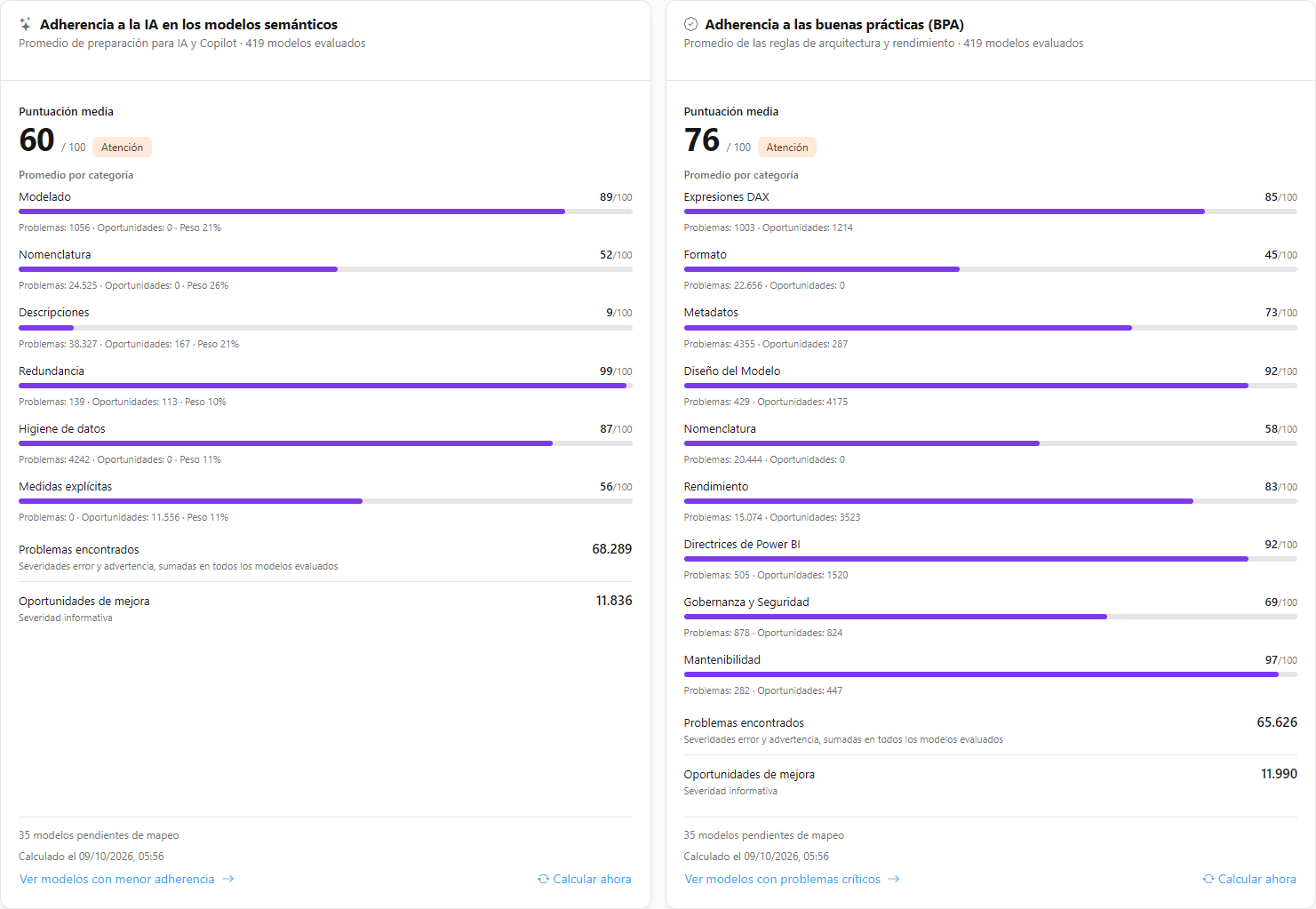Open Ver modelos con problemas críticos link
The image size is (1316, 909).
pyautogui.click(x=793, y=879)
